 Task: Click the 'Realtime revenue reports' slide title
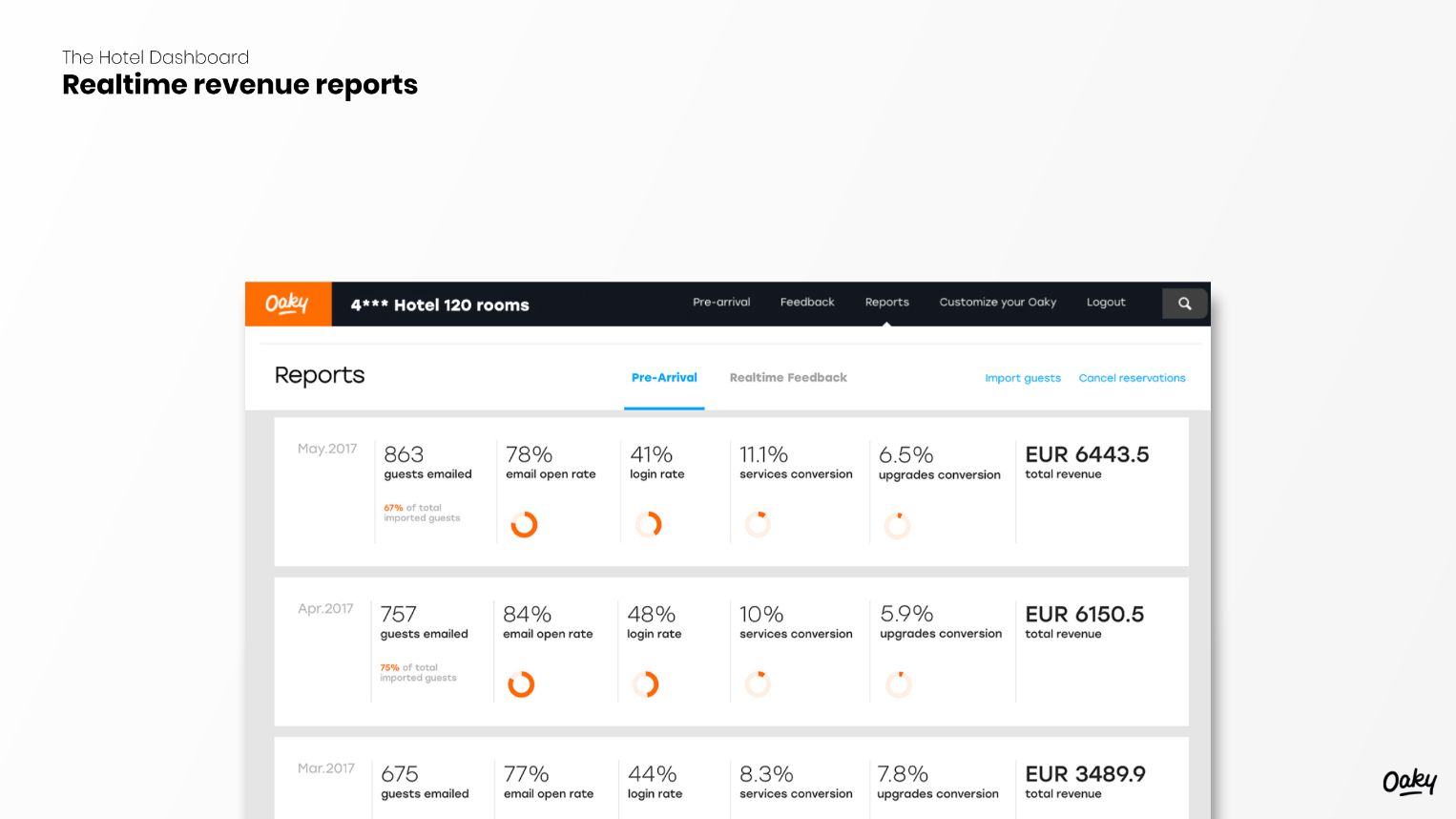point(240,85)
